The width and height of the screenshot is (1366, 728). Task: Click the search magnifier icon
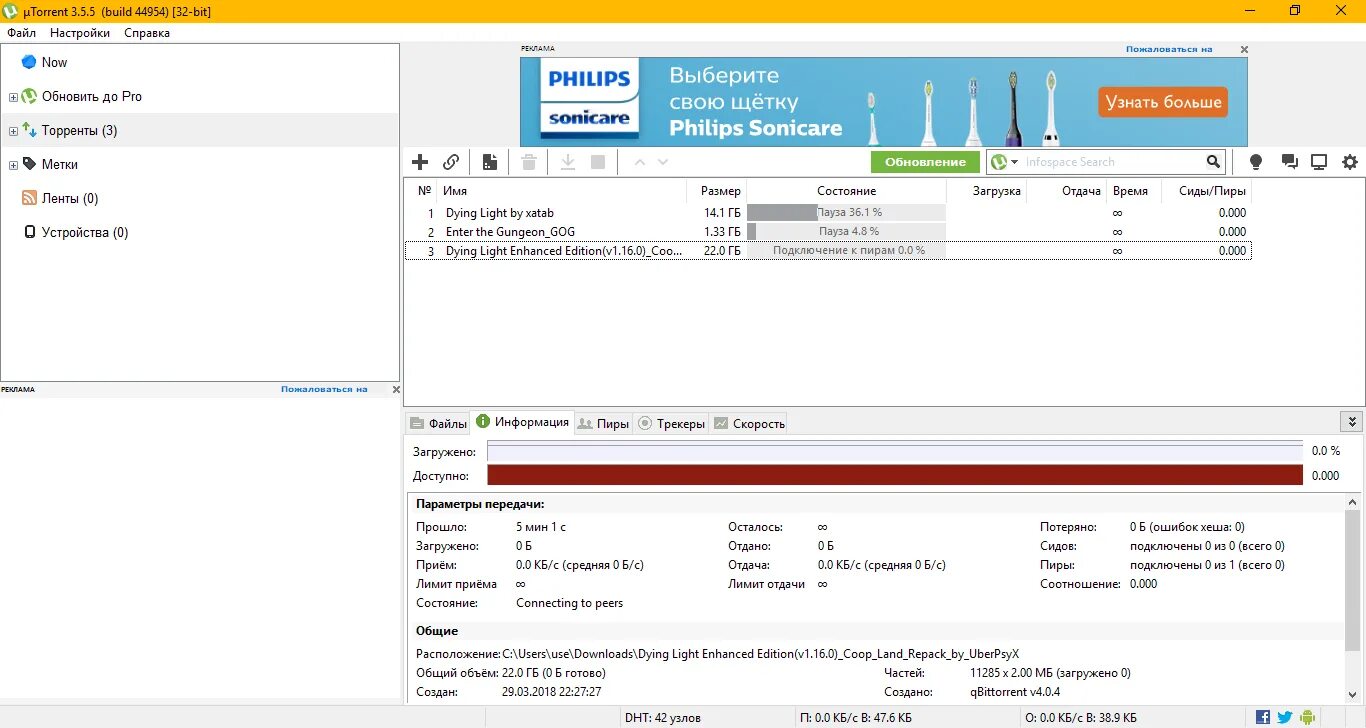coord(1213,162)
